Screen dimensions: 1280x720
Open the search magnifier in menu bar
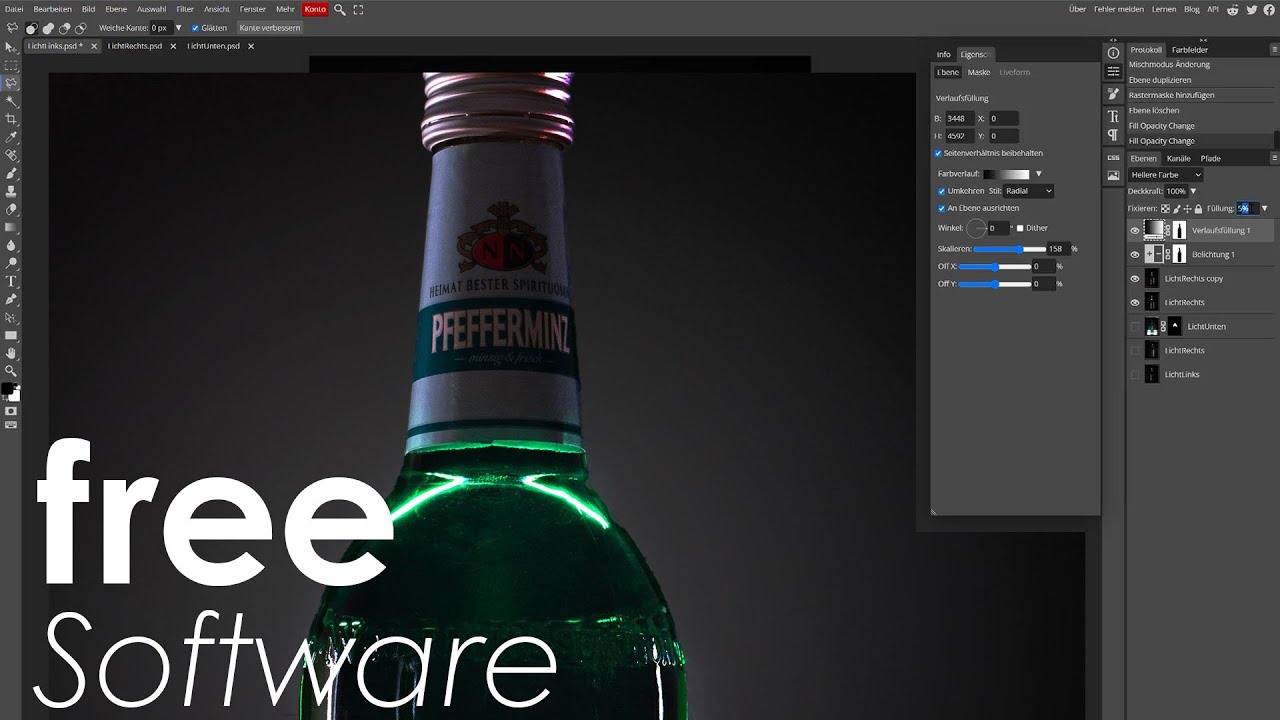click(340, 9)
